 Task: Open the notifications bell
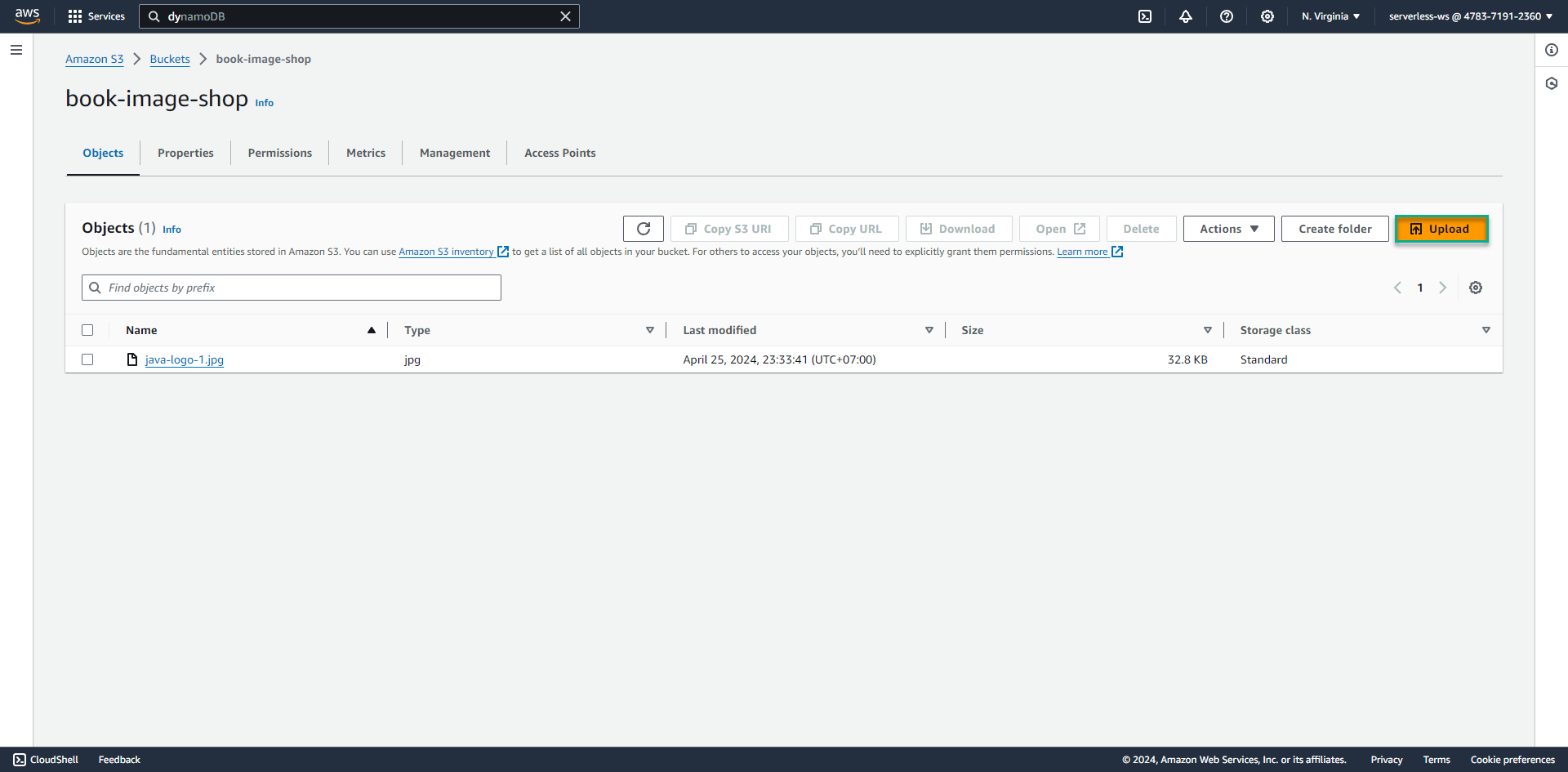coord(1186,16)
